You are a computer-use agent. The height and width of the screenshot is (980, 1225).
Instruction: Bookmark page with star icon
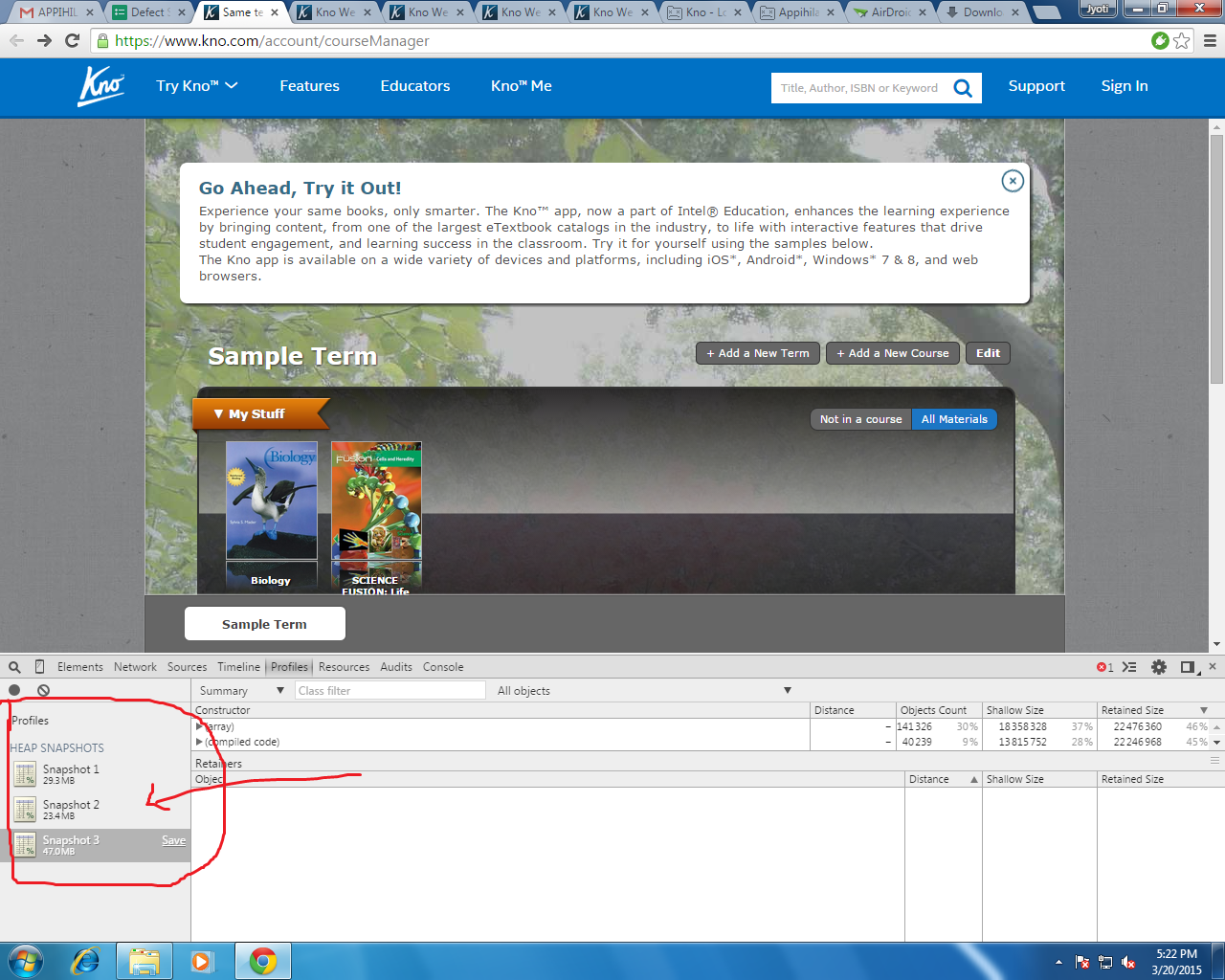1182,40
